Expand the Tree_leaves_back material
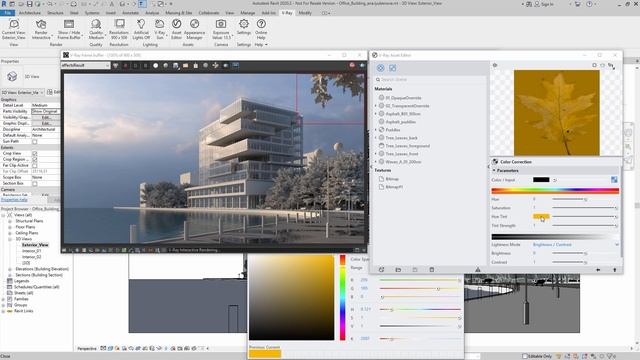 [x=376, y=138]
